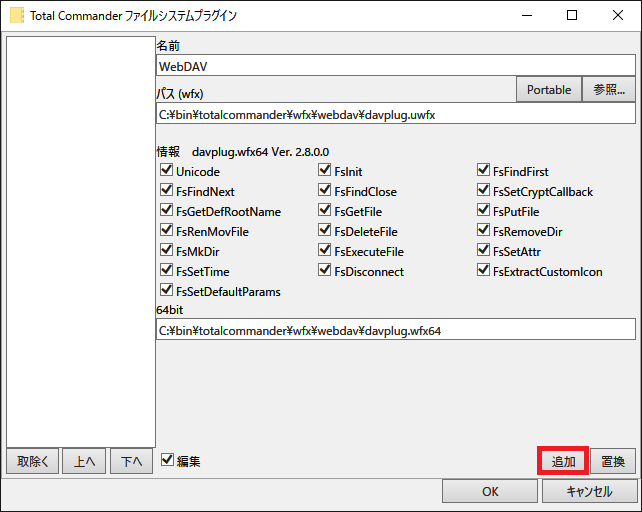The height and width of the screenshot is (512, 642).
Task: Click the 64bit path field
Action: click(x=396, y=330)
